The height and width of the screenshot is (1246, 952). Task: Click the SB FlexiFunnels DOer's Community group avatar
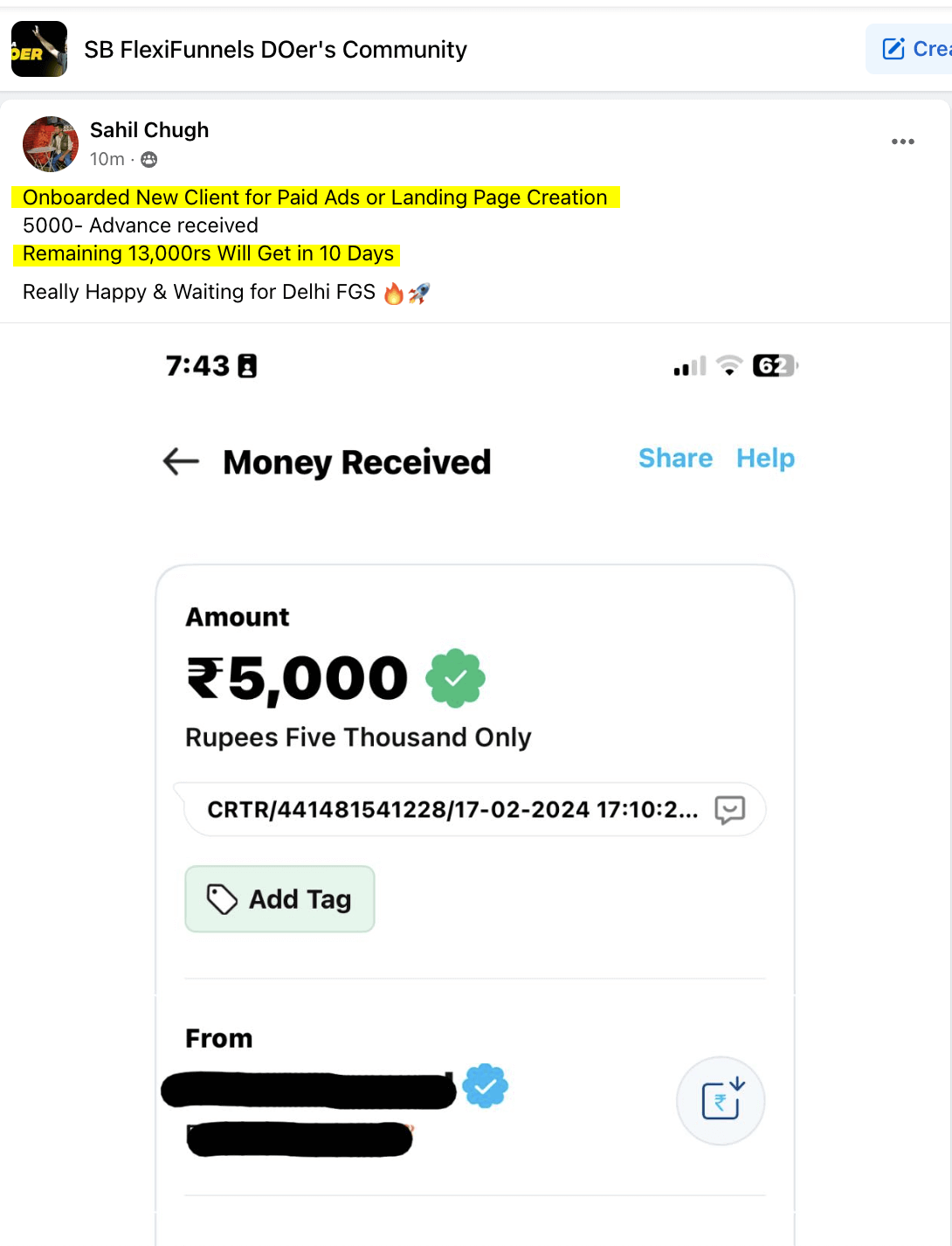[38, 48]
